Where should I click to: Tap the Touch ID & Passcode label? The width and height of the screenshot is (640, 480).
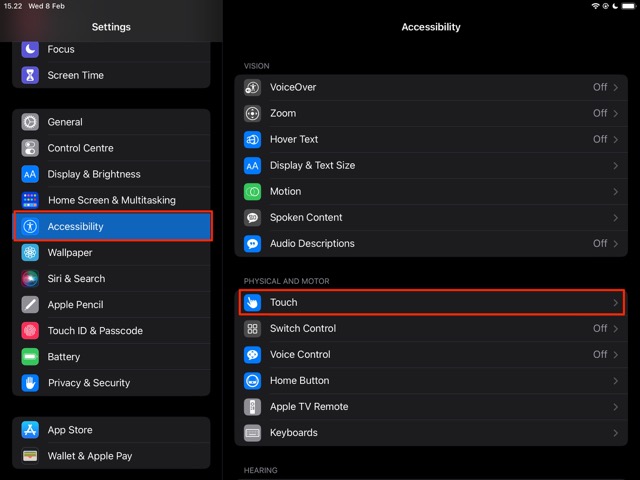95,331
